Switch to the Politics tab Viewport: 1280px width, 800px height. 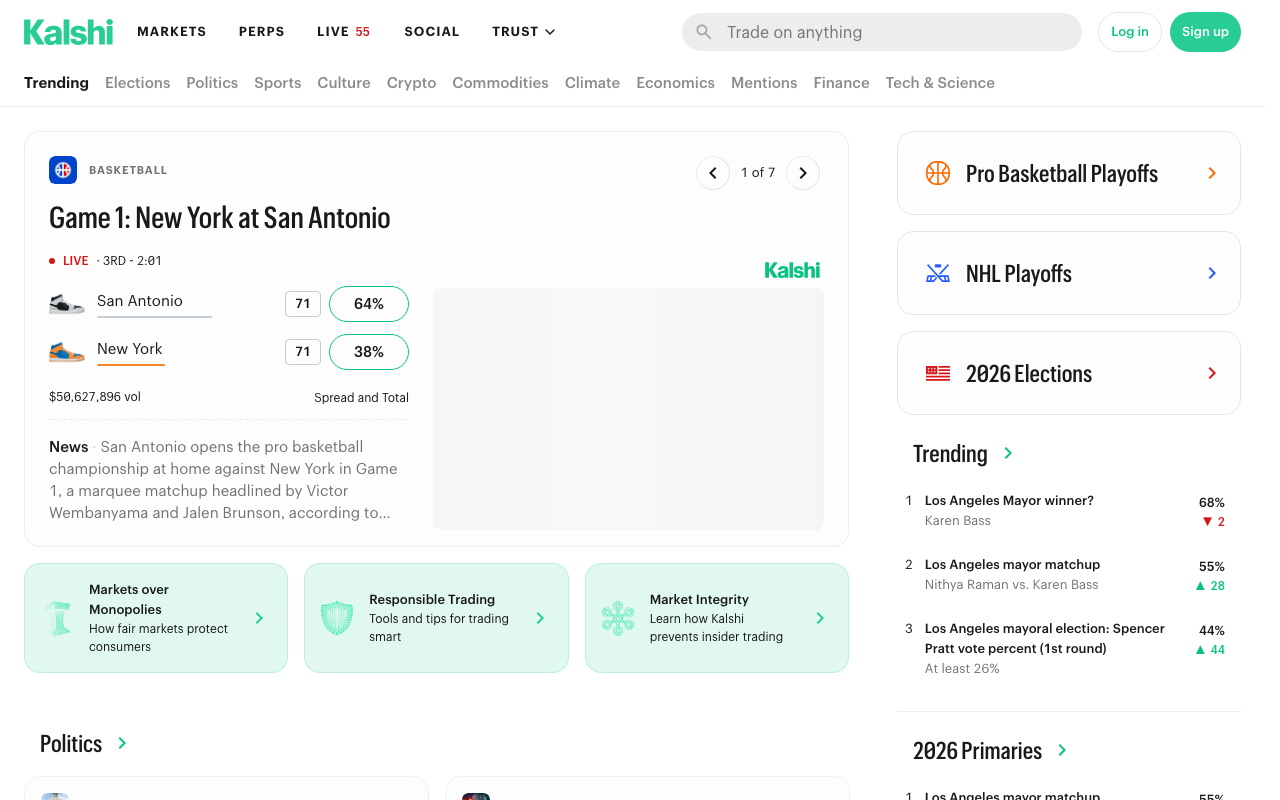click(212, 83)
